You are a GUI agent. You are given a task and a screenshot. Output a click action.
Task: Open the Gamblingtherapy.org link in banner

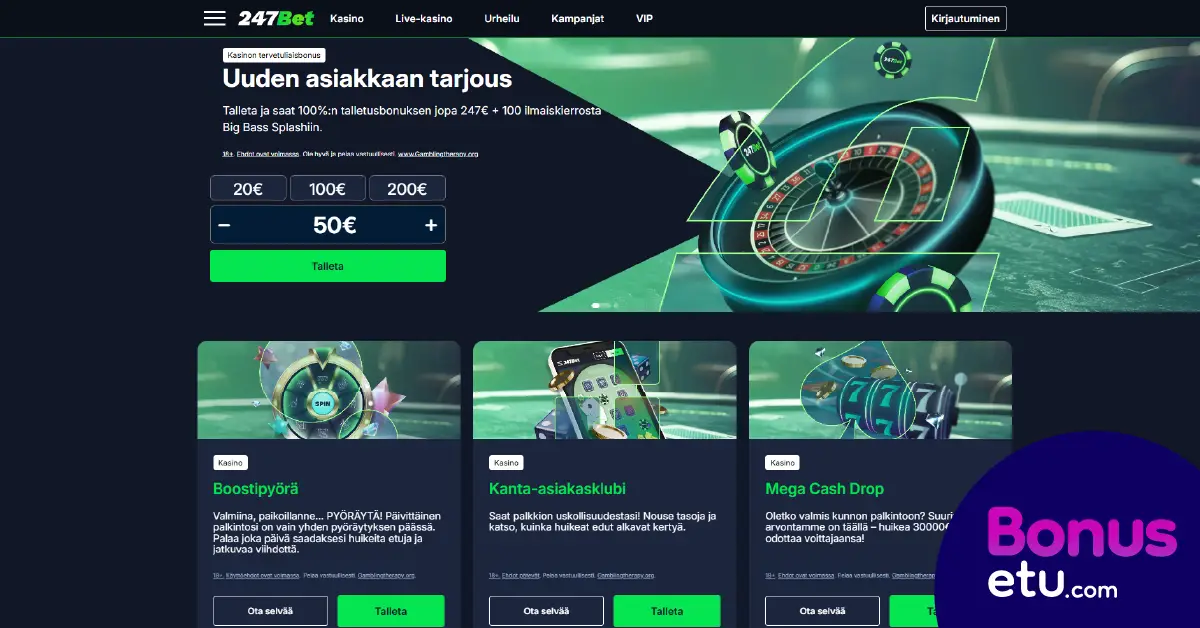[x=438, y=154]
